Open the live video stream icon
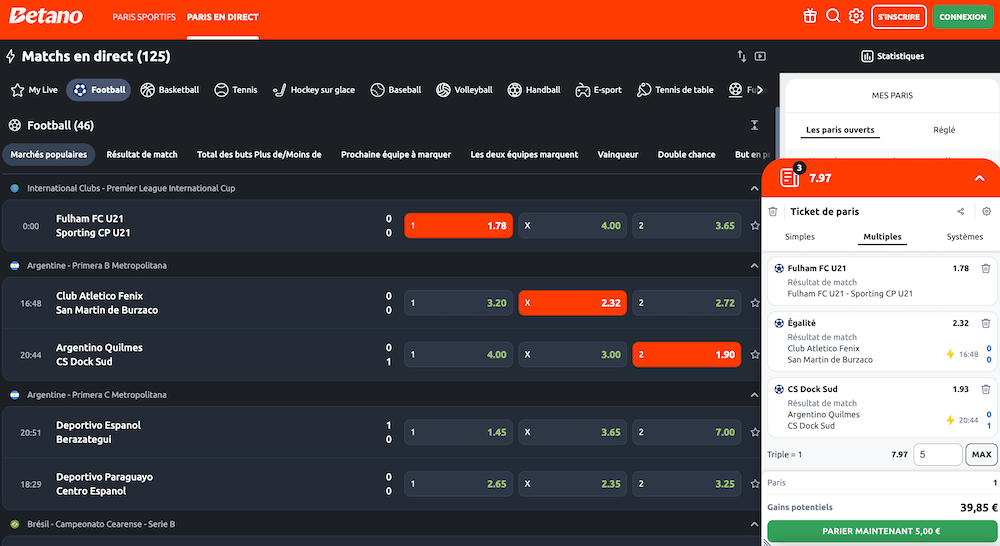Screen dimensions: 1000x546 click(x=760, y=56)
